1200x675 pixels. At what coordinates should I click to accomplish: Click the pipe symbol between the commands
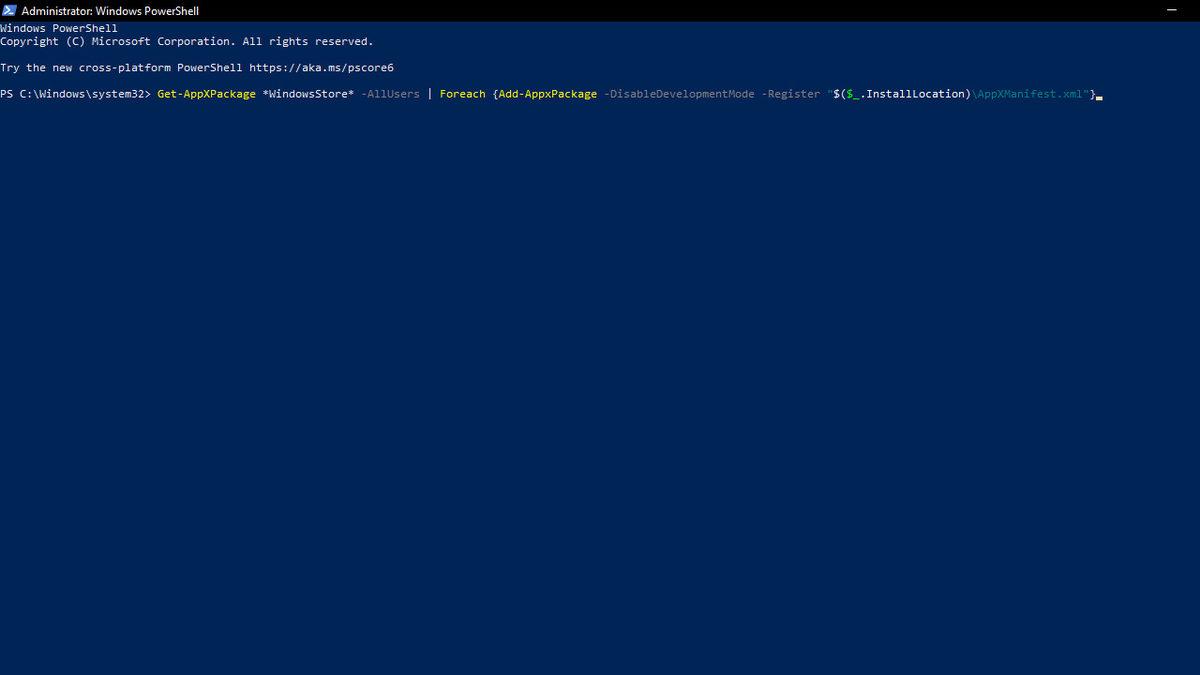(x=430, y=93)
